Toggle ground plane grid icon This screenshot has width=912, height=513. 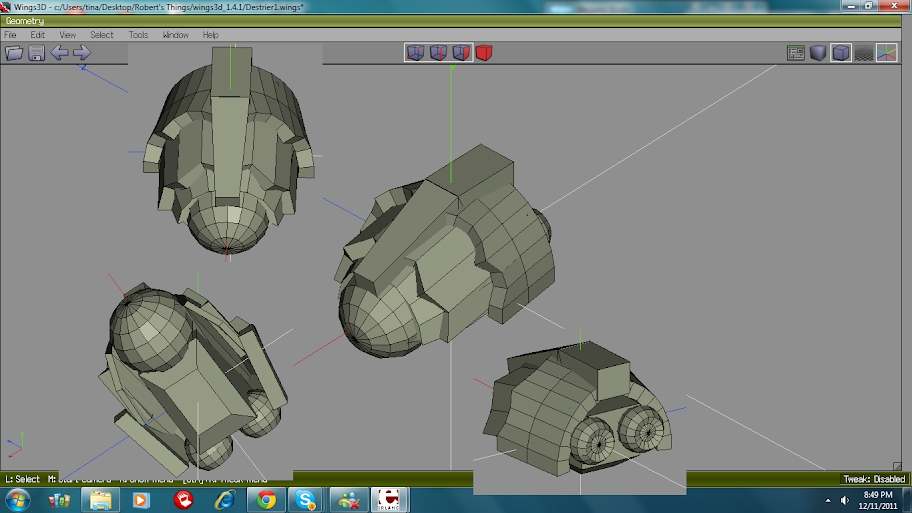point(864,53)
